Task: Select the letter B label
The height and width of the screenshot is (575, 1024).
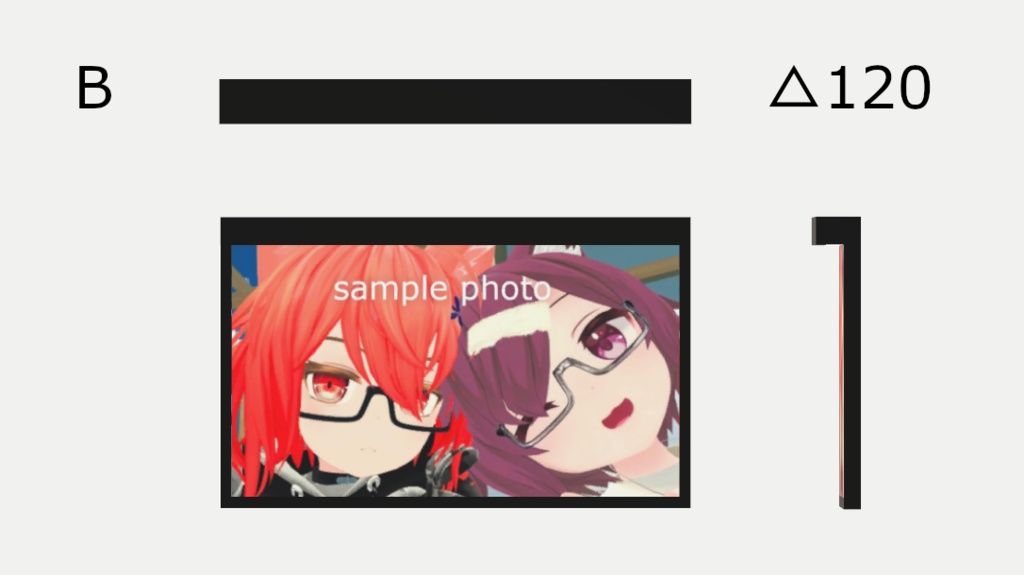Action: click(94, 88)
